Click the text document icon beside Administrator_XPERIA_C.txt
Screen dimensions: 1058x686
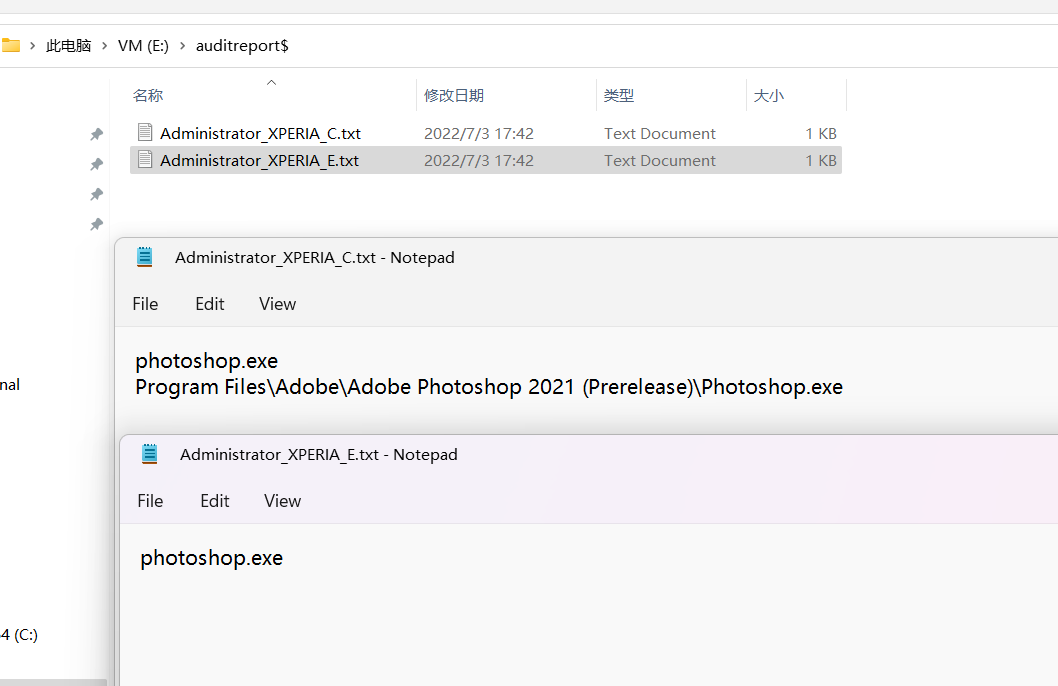(x=145, y=132)
